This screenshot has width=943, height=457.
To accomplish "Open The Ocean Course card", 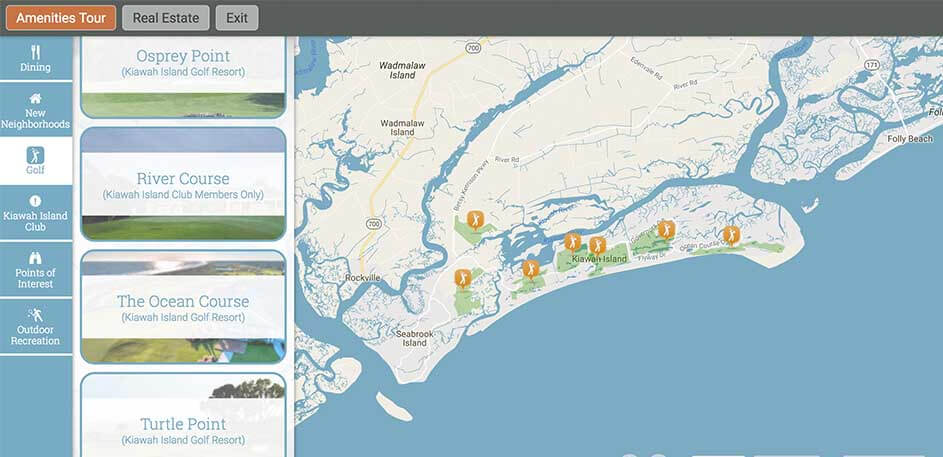I will pos(183,306).
